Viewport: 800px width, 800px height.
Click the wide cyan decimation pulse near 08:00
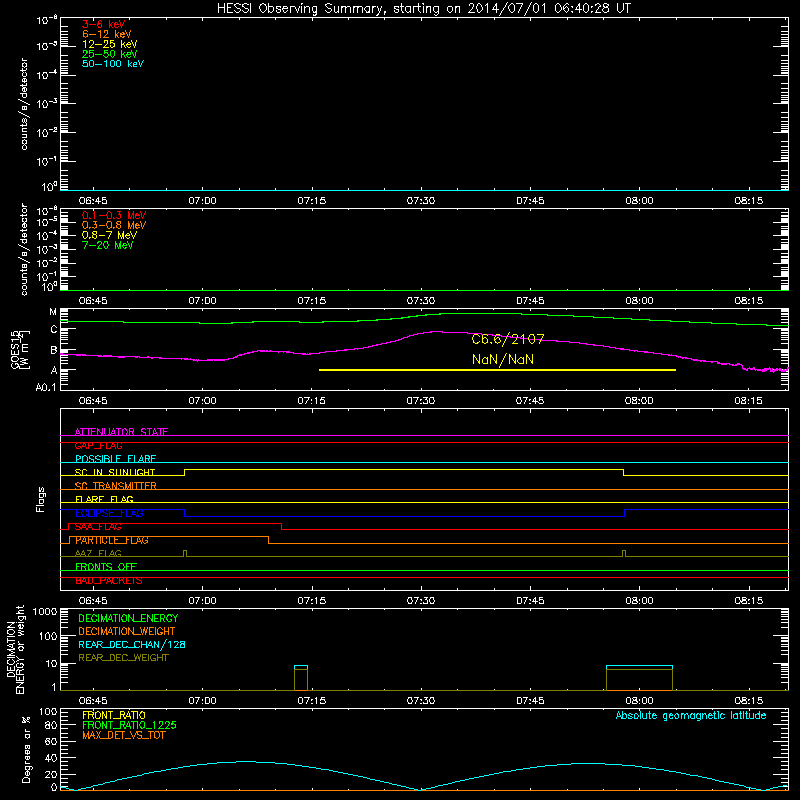(x=639, y=666)
